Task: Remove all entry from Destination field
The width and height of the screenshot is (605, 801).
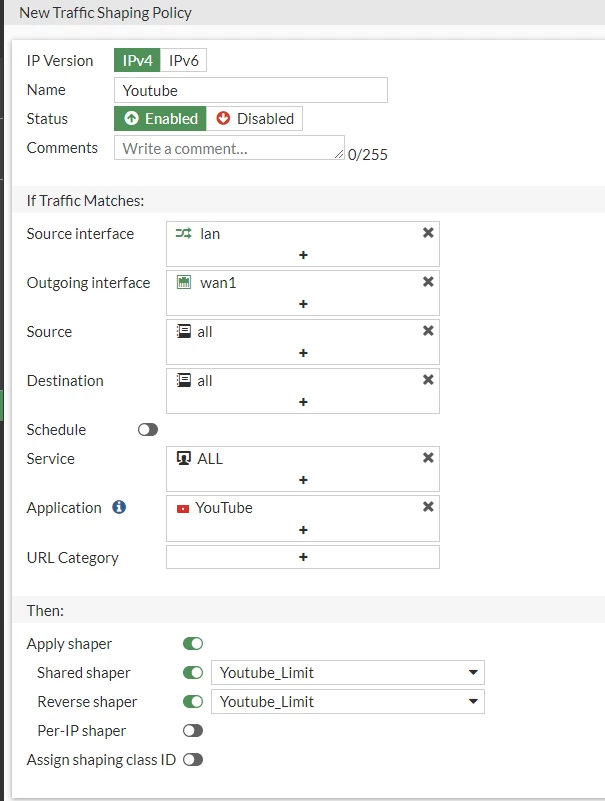Action: 428,380
